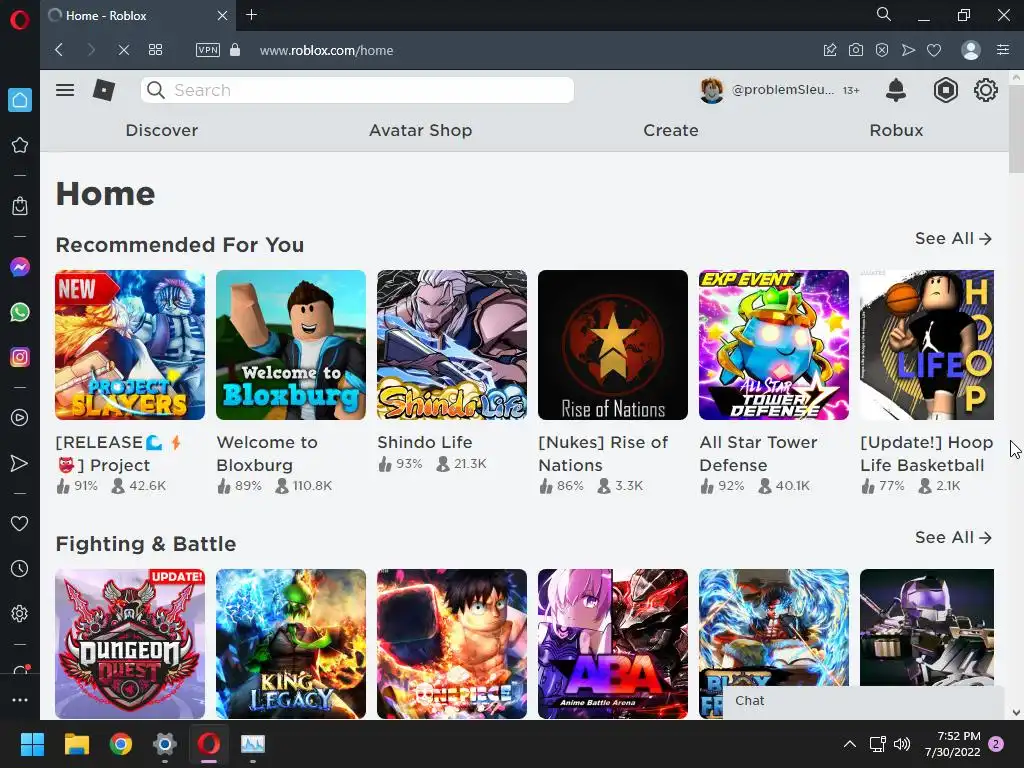Open King Legacy game thumbnail
The height and width of the screenshot is (768, 1024).
[291, 644]
